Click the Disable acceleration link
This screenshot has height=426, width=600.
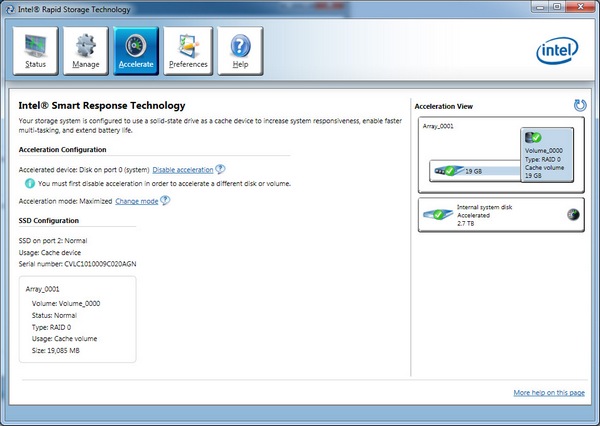click(183, 170)
